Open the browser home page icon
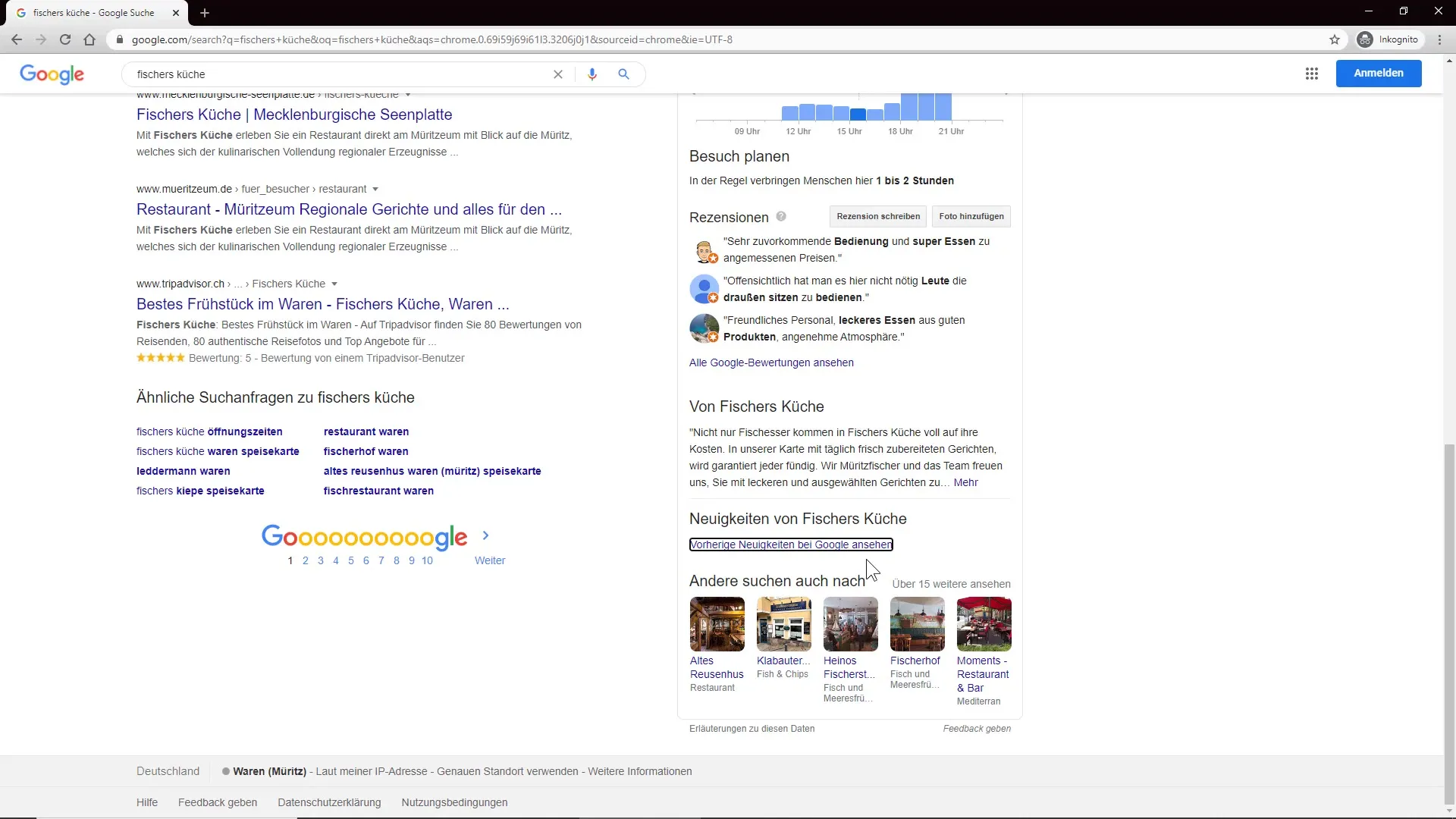 coord(89,39)
